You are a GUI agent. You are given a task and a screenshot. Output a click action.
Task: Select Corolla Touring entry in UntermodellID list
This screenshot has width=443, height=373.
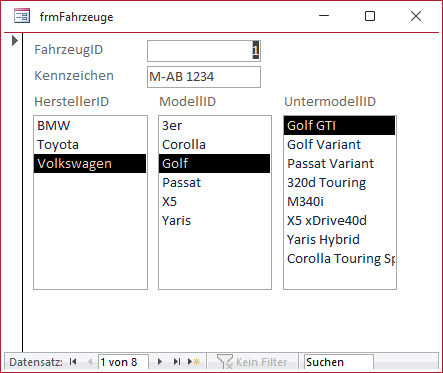pyautogui.click(x=340, y=259)
